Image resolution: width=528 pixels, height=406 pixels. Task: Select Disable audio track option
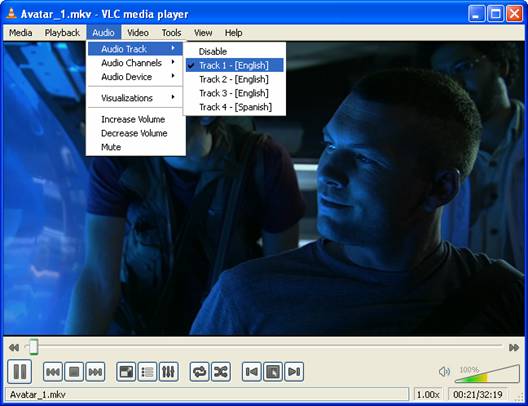click(235, 52)
